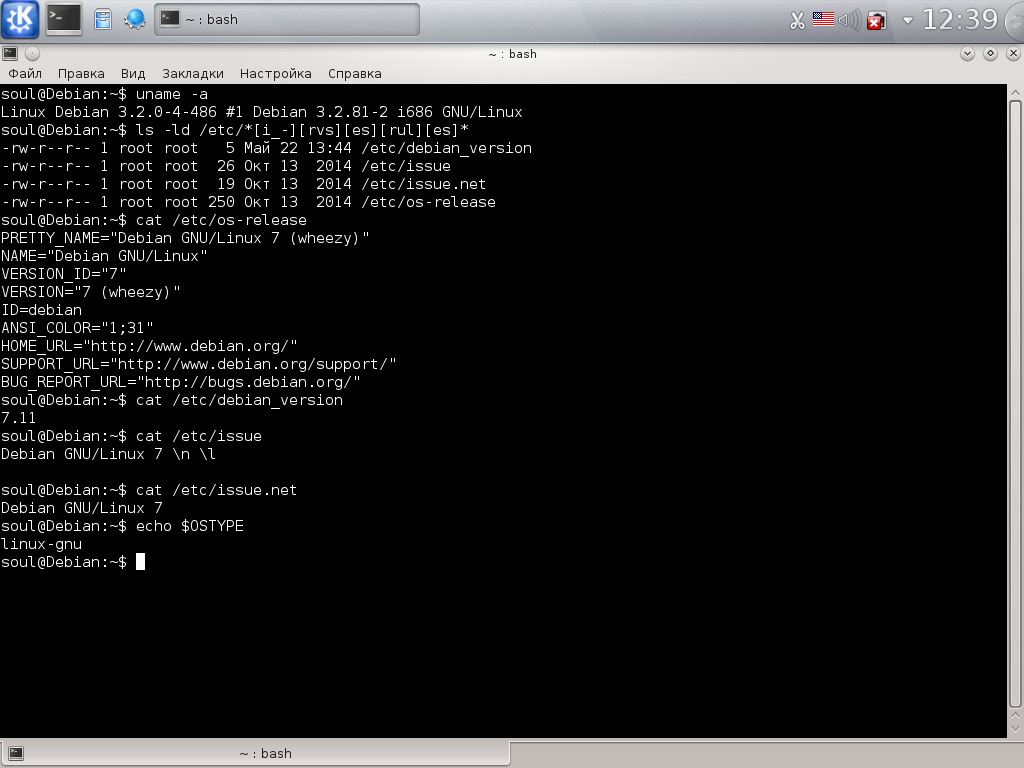The width and height of the screenshot is (1024, 768).
Task: Launch Konsole from the panel terminal launcher icon
Action: click(x=64, y=19)
